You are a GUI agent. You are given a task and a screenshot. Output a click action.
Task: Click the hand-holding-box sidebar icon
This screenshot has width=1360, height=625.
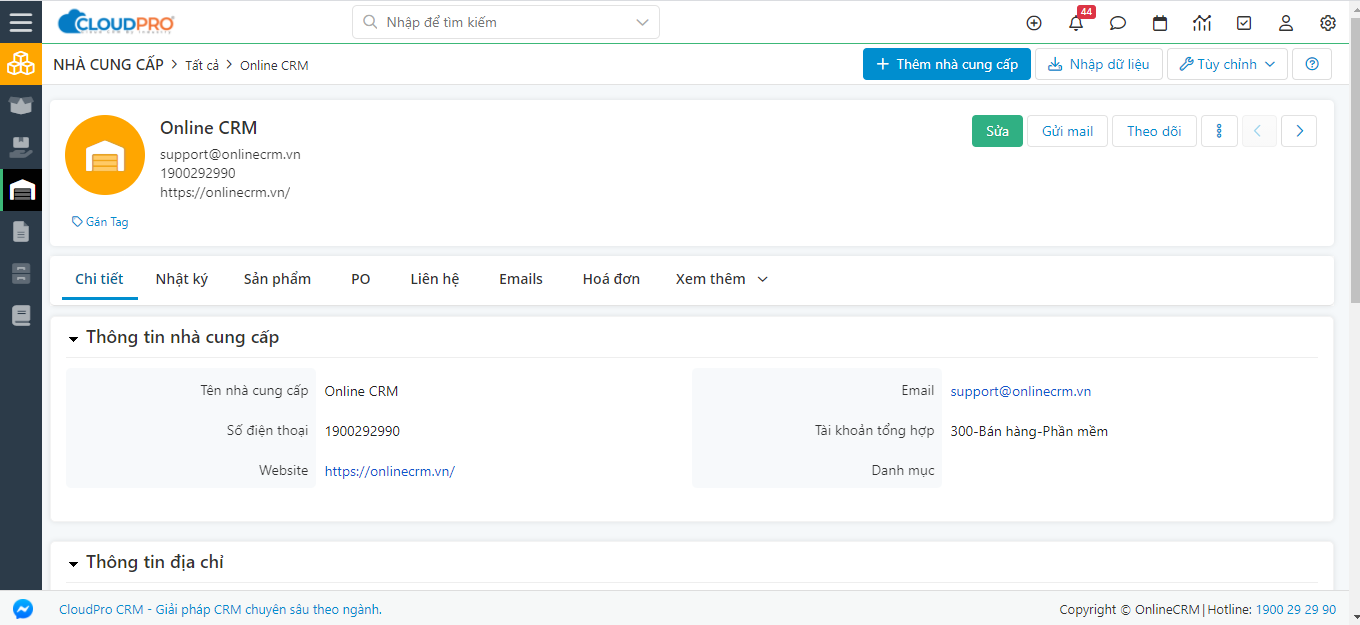click(21, 148)
